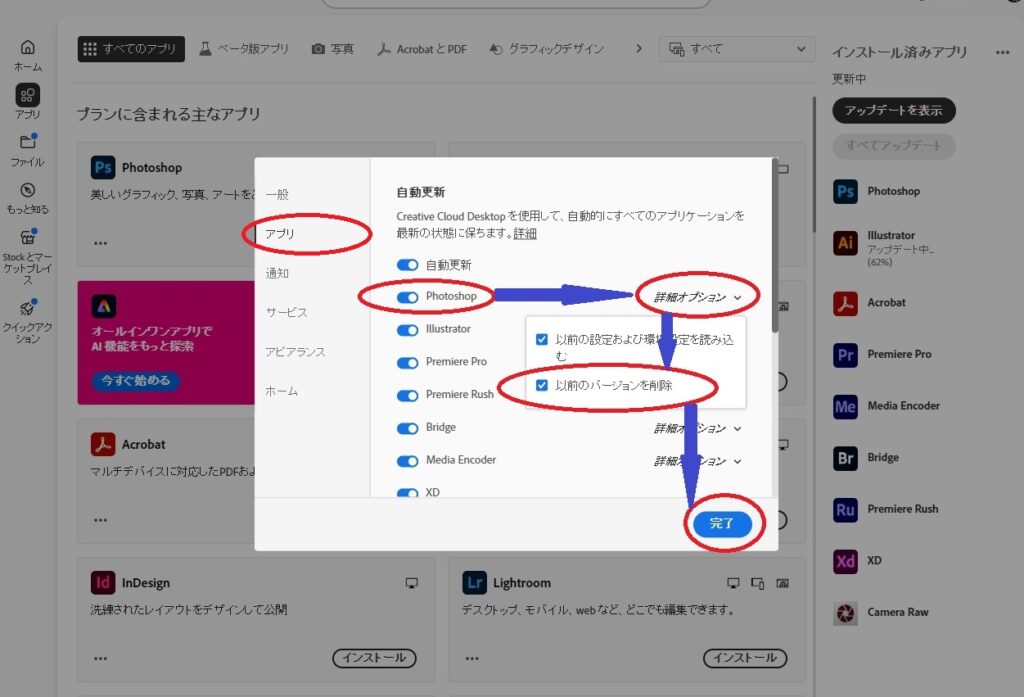Open the three-dot menu on Acrobat card
This screenshot has height=697, width=1024.
coord(100,520)
